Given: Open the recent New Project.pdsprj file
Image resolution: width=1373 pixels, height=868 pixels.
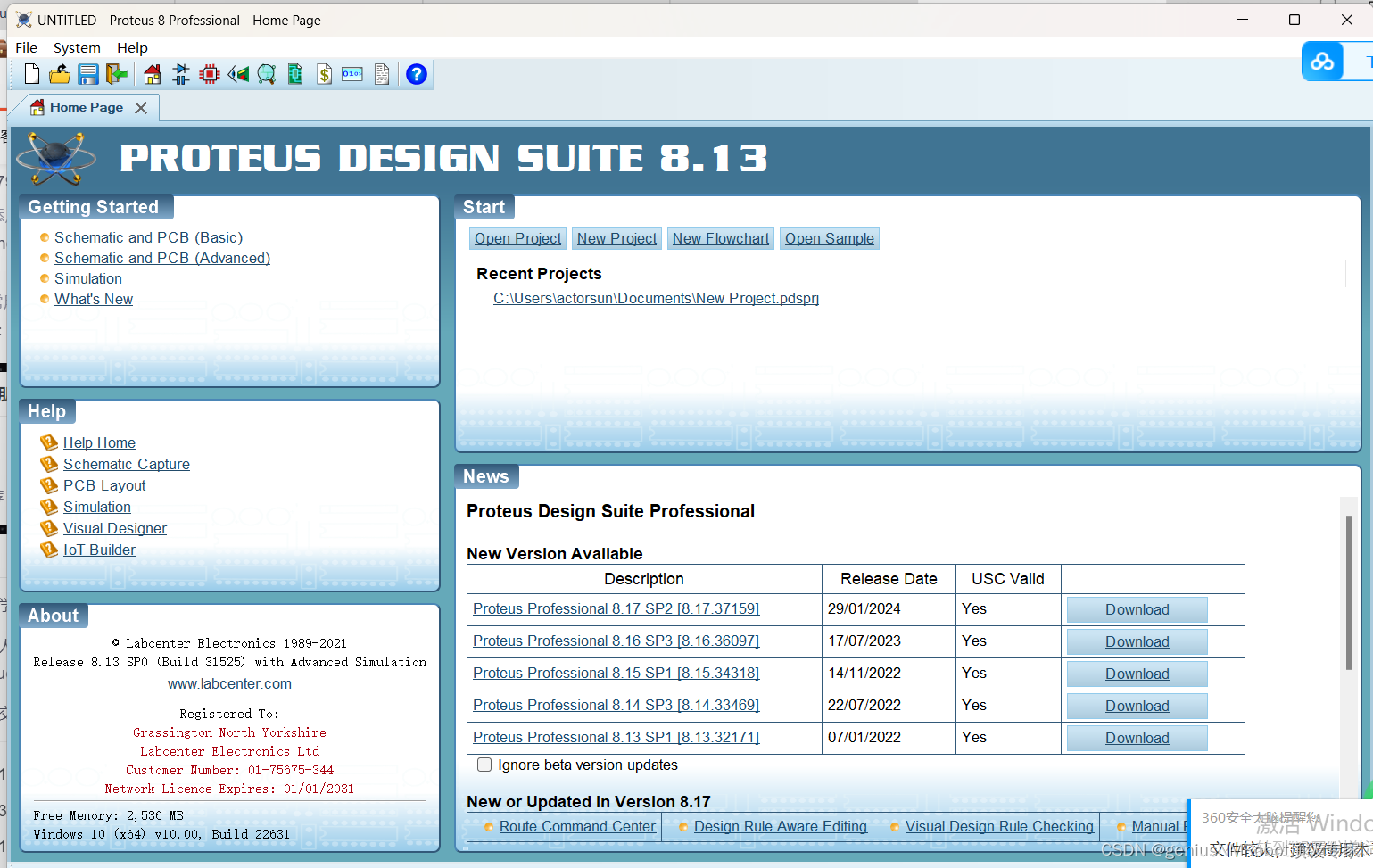Looking at the screenshot, I should click(656, 298).
